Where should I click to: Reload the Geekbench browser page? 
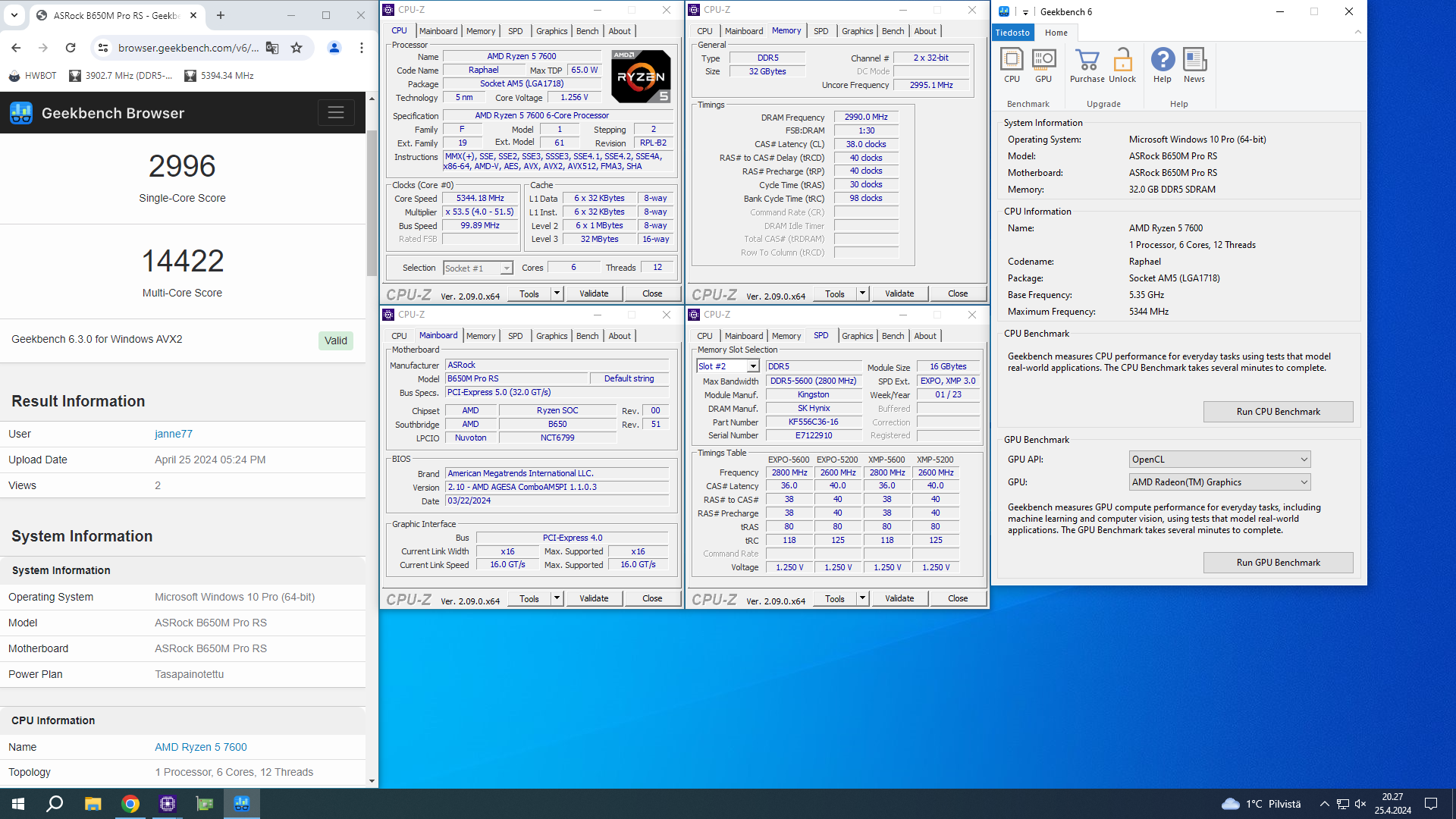coord(71,48)
